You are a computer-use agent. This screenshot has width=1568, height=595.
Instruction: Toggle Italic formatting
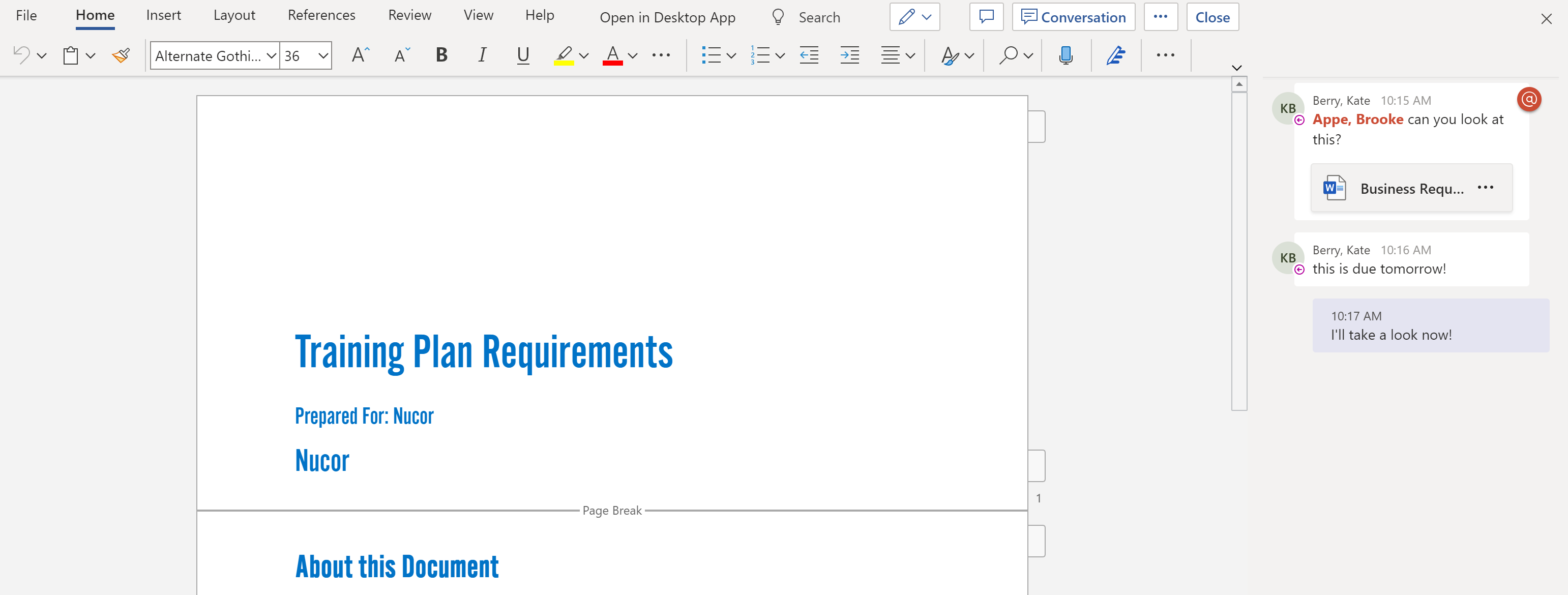click(x=482, y=55)
